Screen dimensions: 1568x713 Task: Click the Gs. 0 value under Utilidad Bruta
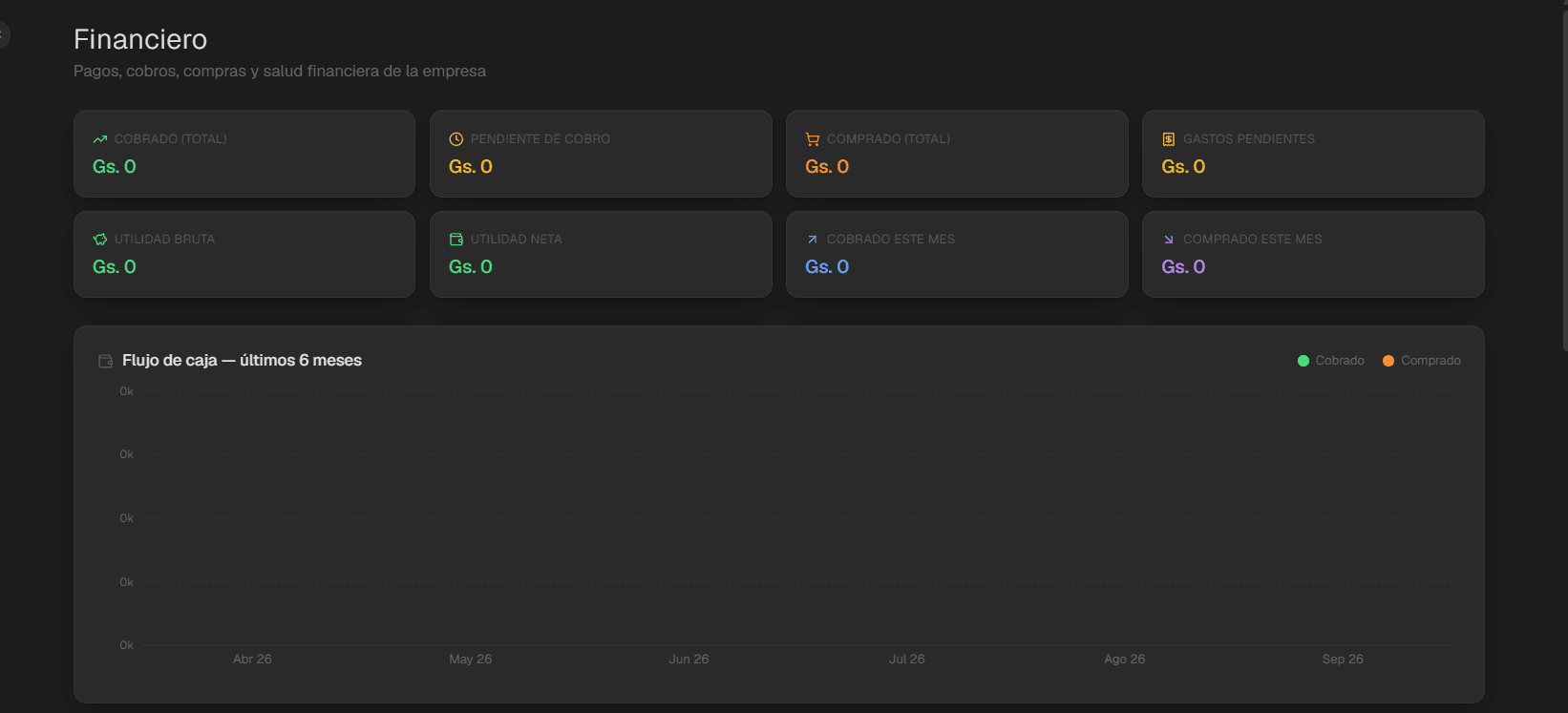point(115,267)
